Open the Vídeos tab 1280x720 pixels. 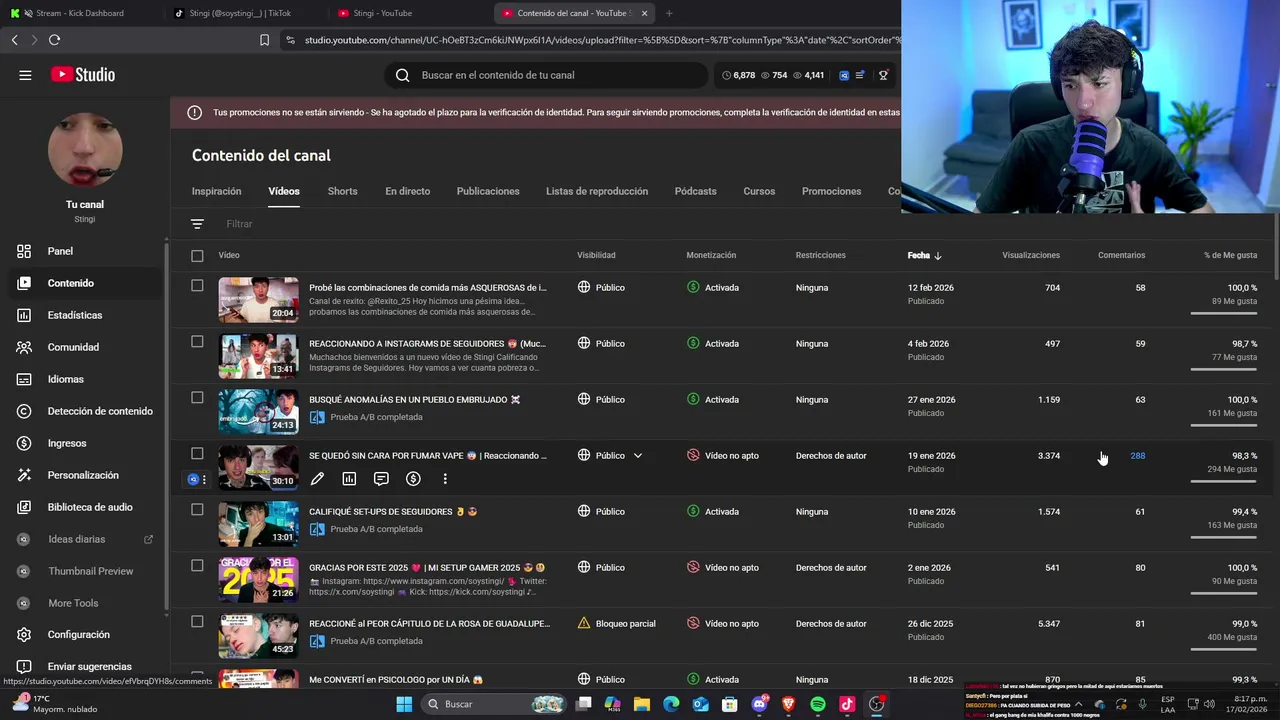click(x=284, y=191)
